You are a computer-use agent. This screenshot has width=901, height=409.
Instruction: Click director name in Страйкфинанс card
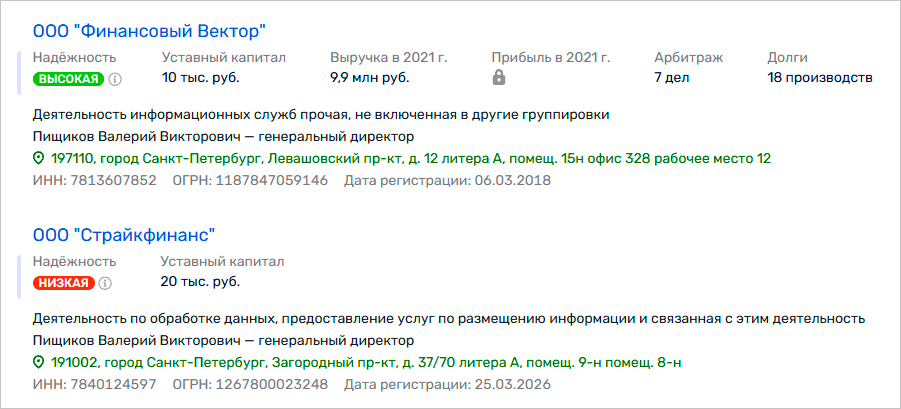136,341
